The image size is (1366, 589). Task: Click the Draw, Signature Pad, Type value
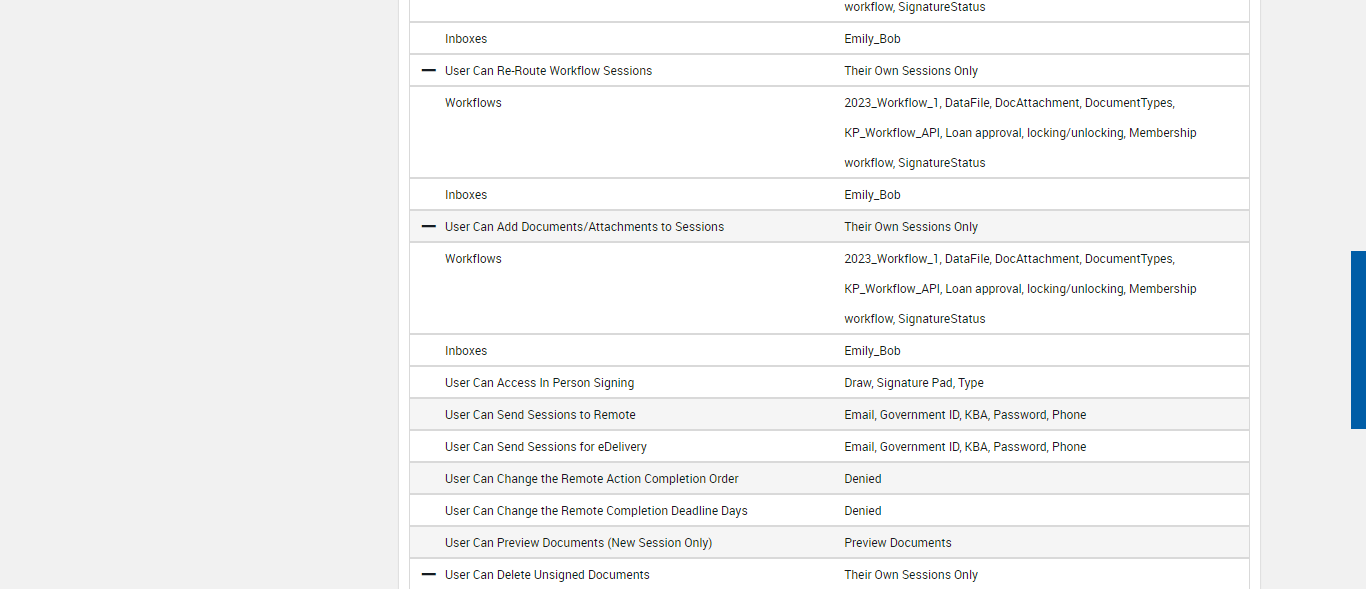913,383
